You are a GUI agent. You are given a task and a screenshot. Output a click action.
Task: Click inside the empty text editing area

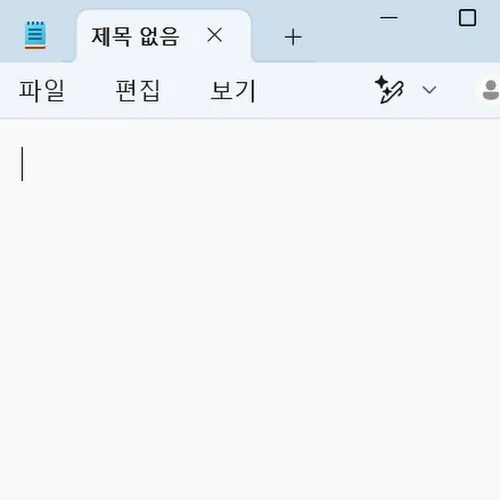250,309
